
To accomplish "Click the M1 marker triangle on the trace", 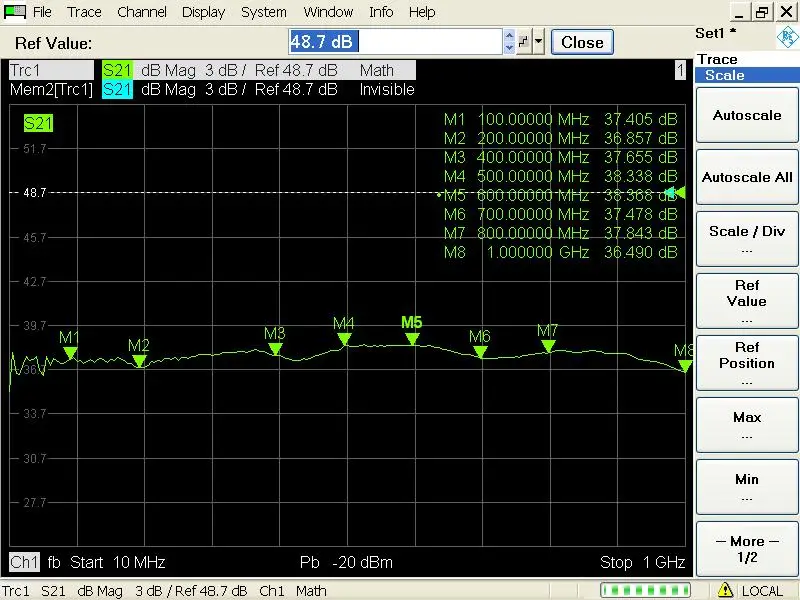I will pos(69,353).
